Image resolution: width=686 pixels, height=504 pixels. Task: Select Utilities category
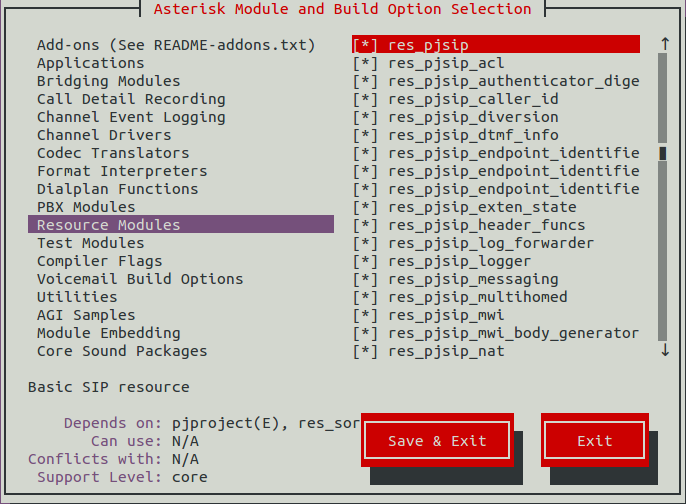(77, 297)
